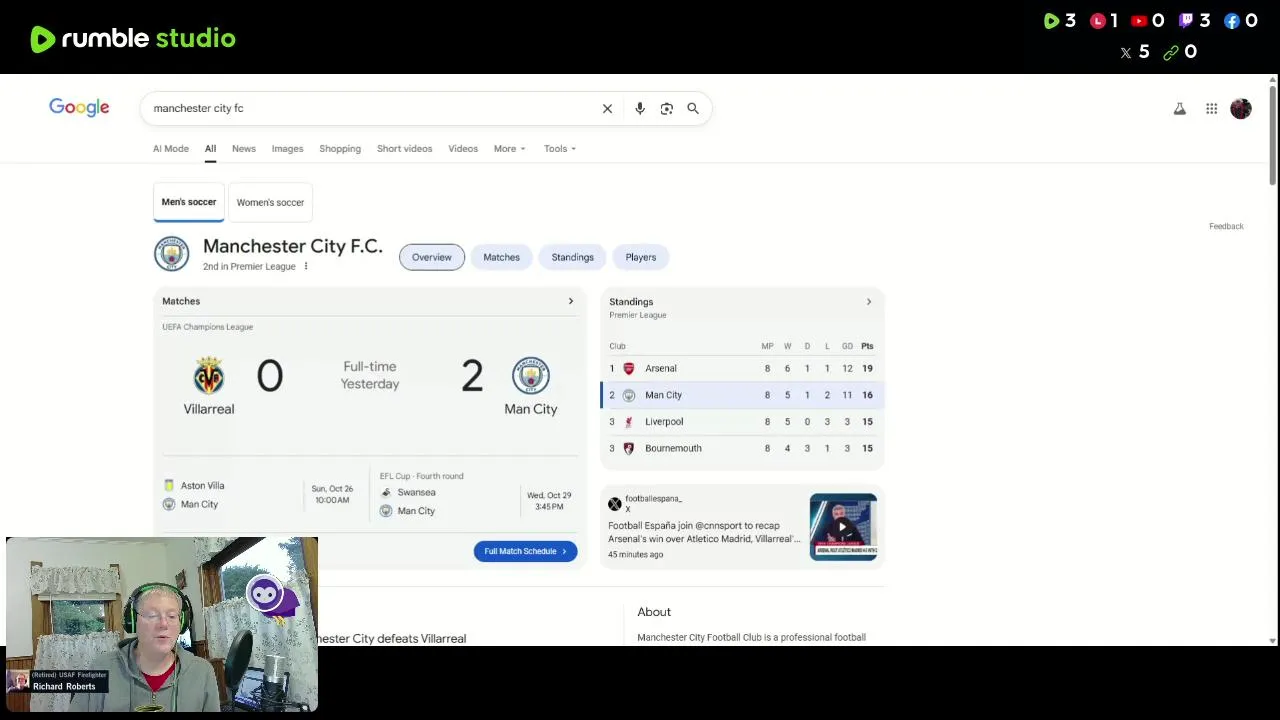Open the Swansea vs Man City fixture
1280x720 pixels.
coord(476,495)
